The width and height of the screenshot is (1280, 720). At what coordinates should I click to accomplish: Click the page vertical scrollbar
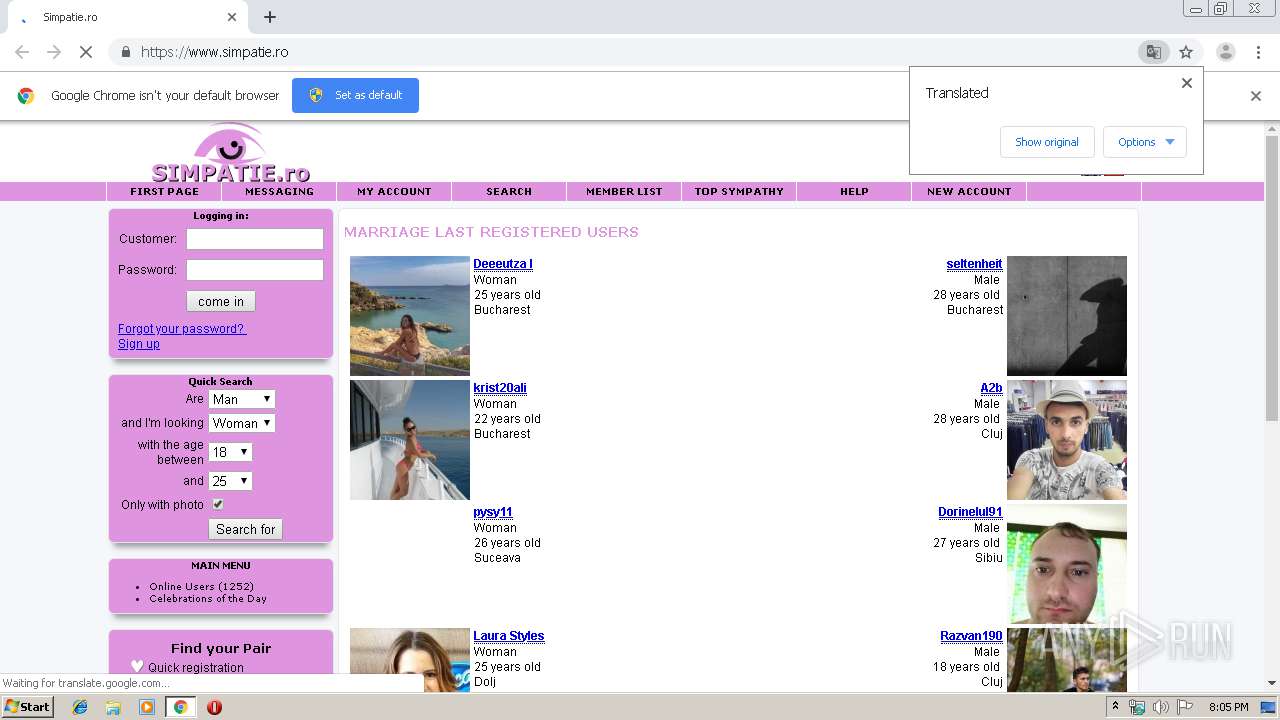(x=1272, y=278)
